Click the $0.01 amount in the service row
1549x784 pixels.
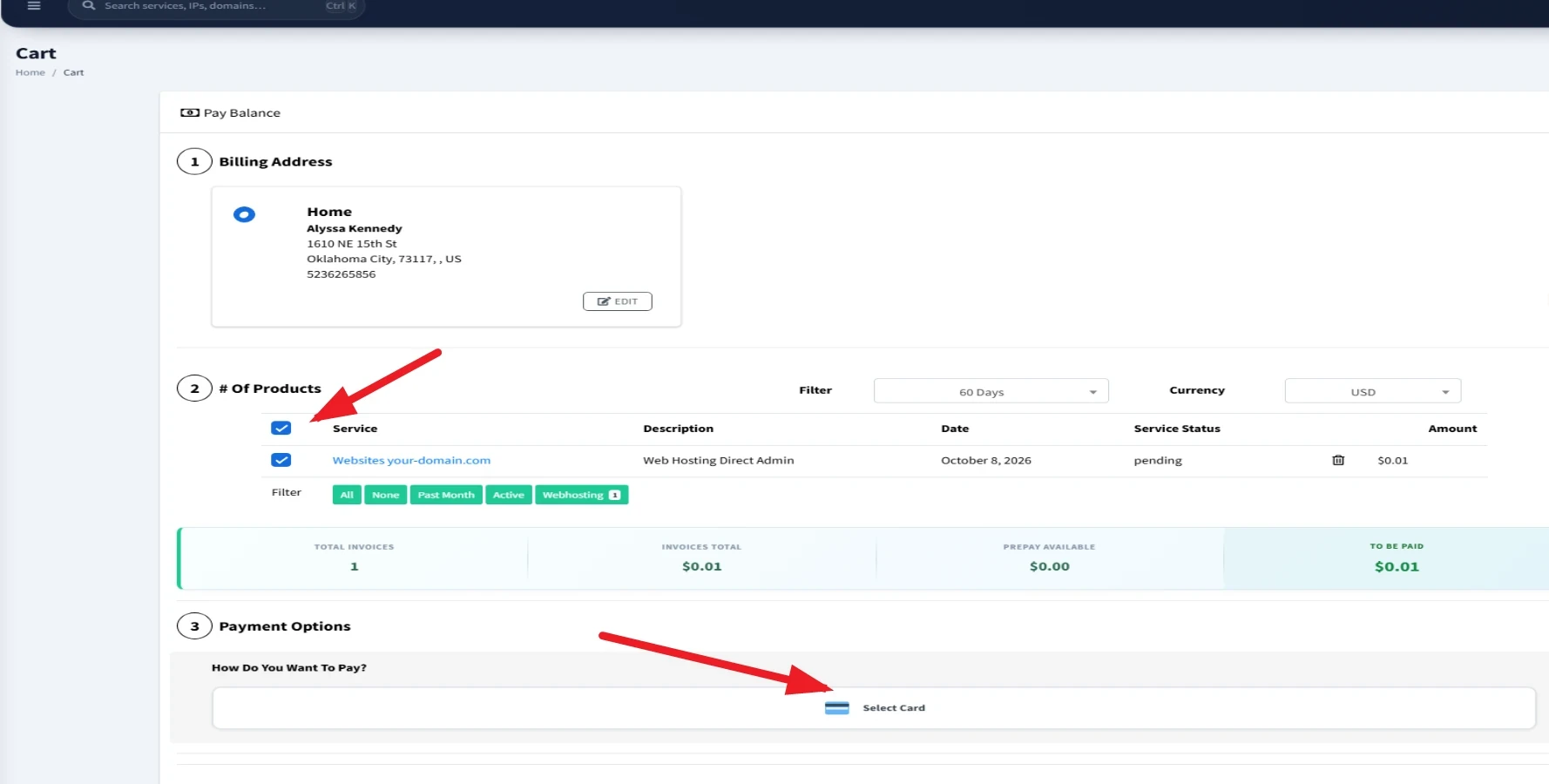coord(1392,460)
